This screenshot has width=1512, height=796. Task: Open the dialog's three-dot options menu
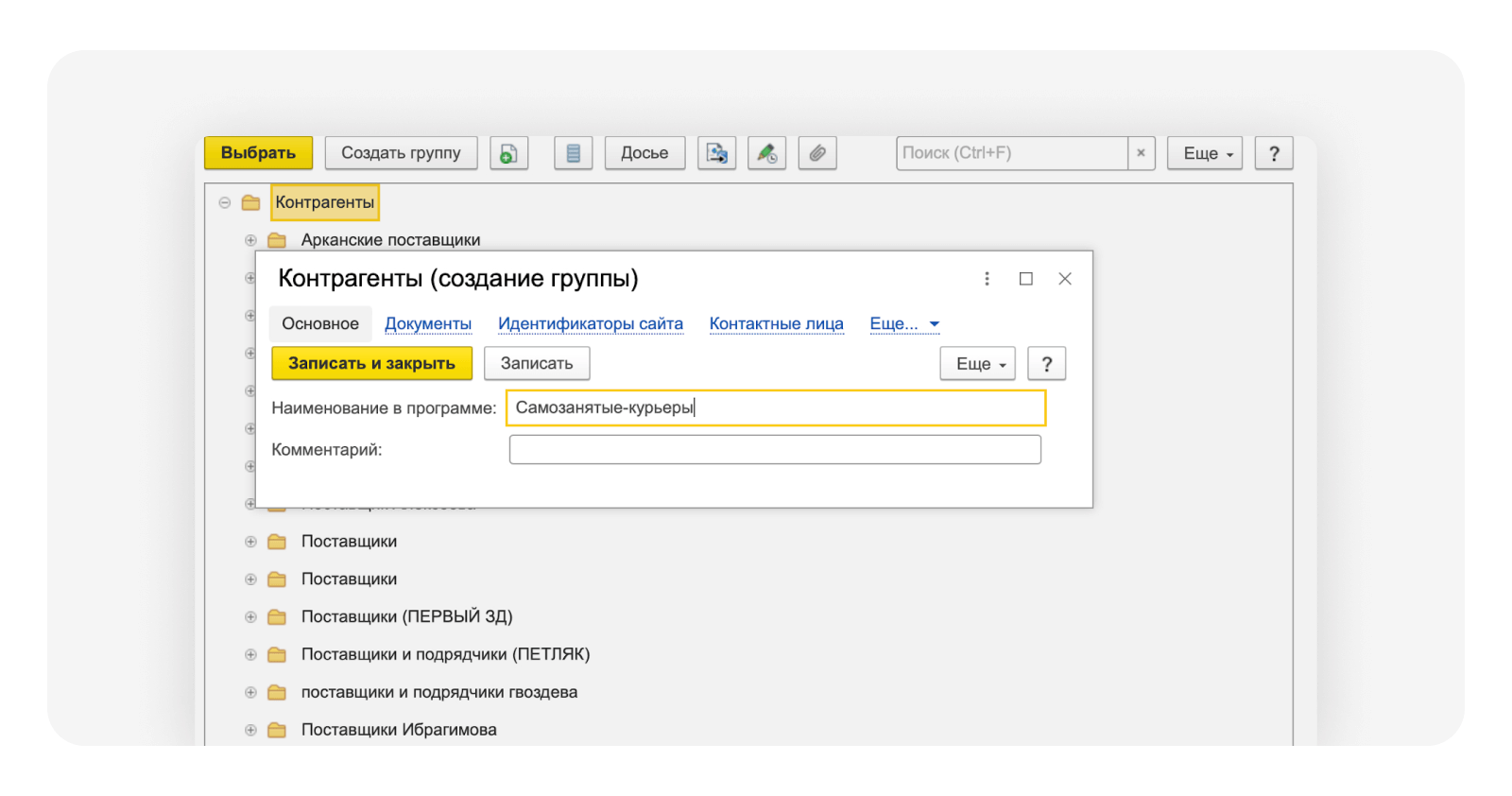point(987,279)
